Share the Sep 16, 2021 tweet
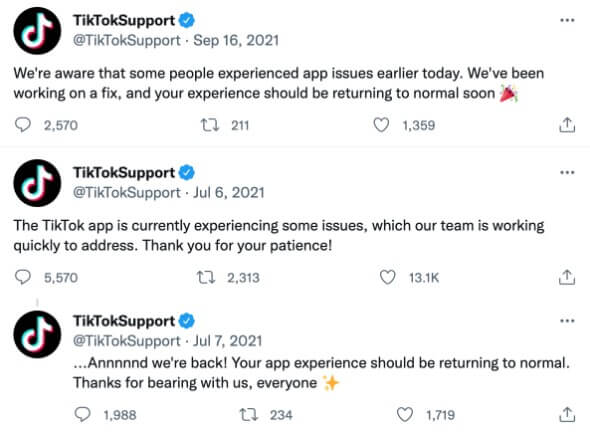The width and height of the screenshot is (590, 432). (567, 125)
